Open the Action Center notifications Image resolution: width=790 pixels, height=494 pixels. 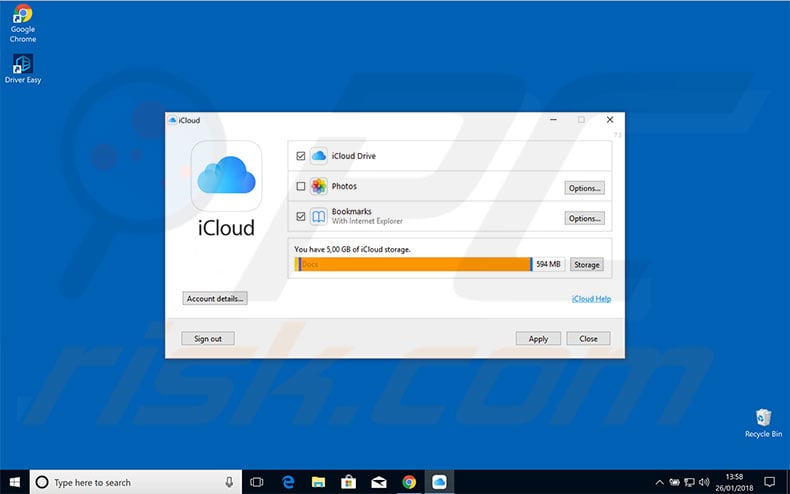coord(769,482)
